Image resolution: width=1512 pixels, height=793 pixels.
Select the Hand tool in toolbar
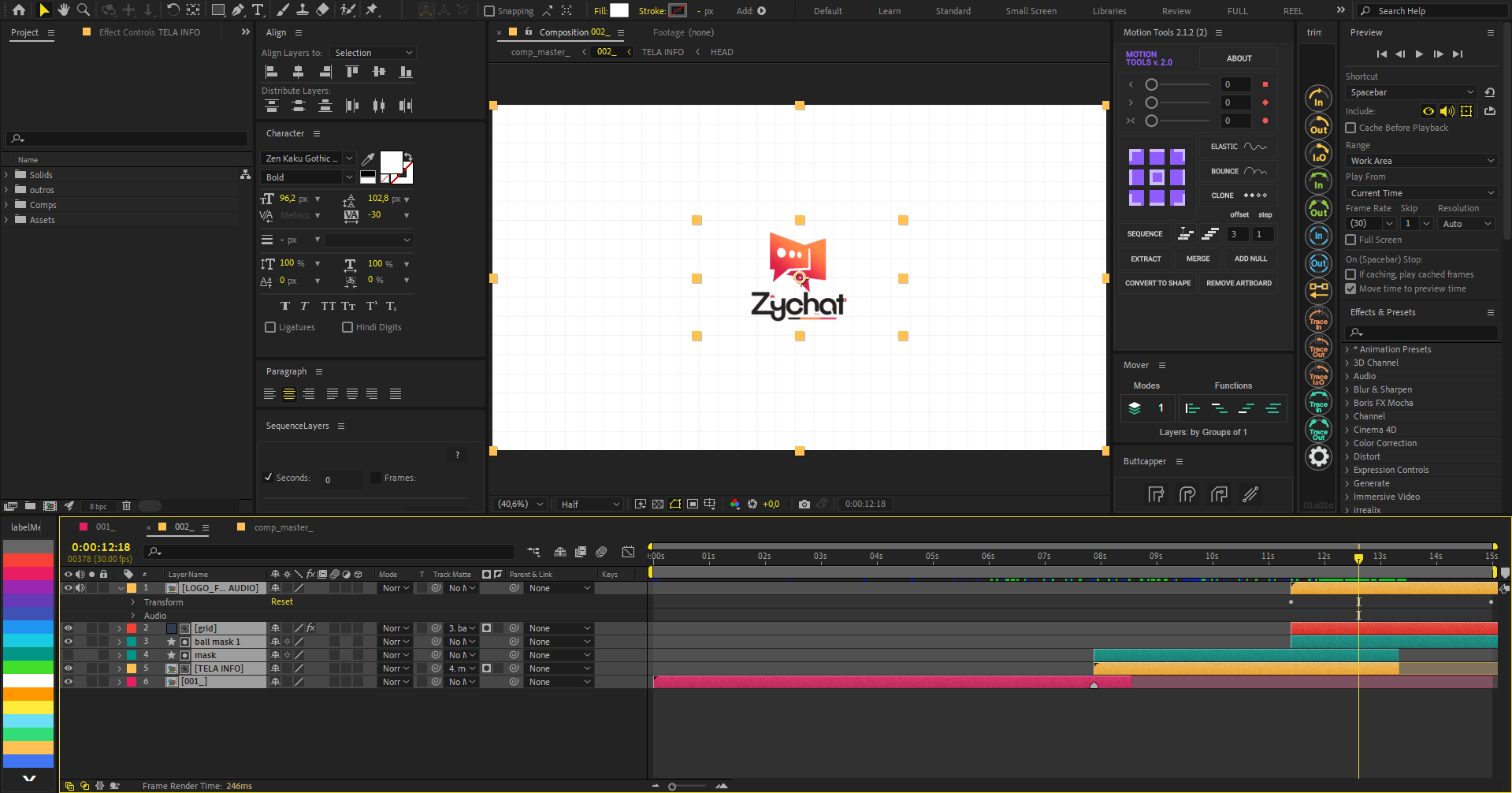point(64,10)
